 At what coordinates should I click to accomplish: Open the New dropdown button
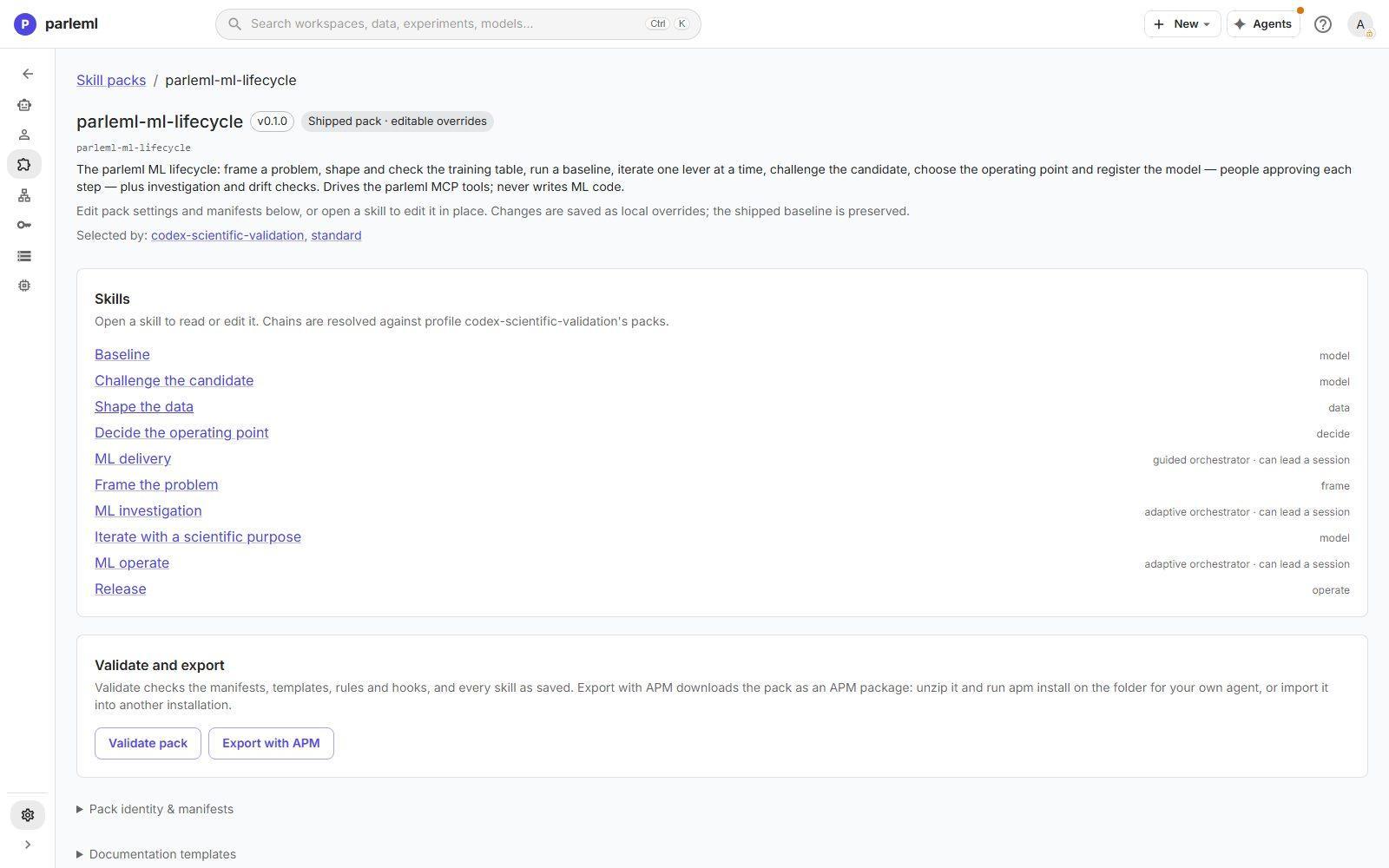(1182, 24)
